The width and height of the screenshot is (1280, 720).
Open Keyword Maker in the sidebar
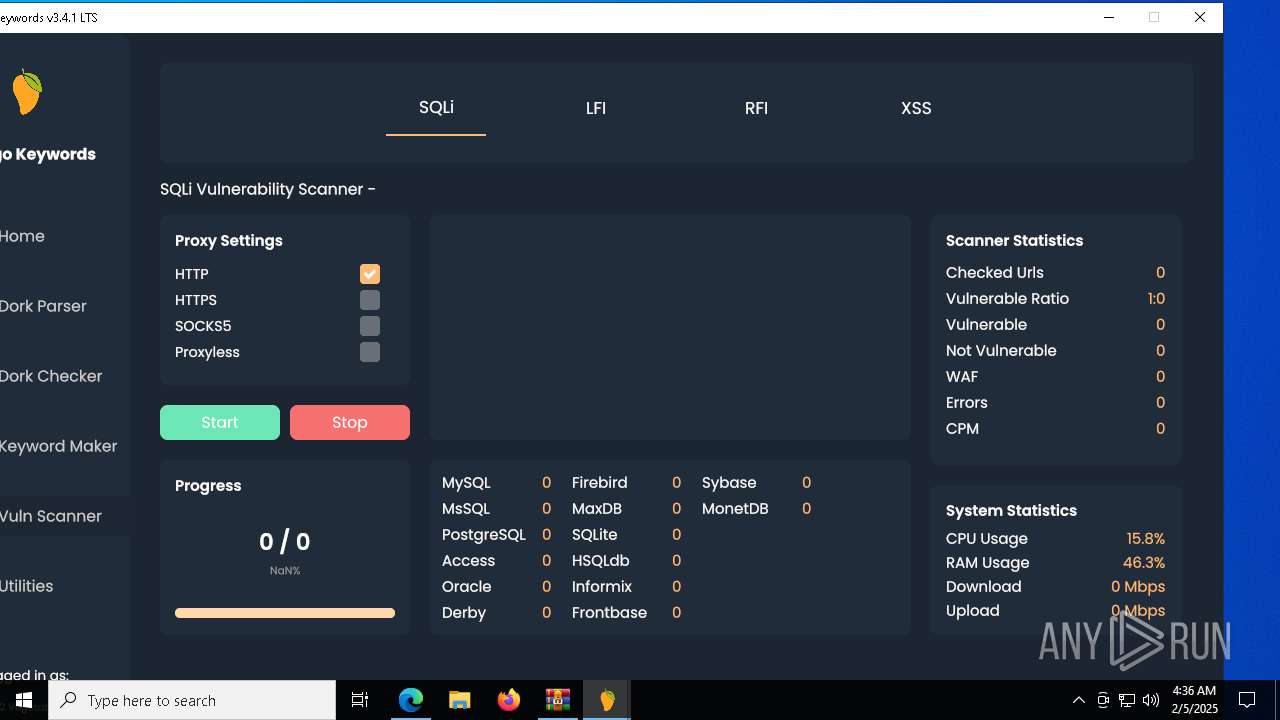(58, 446)
